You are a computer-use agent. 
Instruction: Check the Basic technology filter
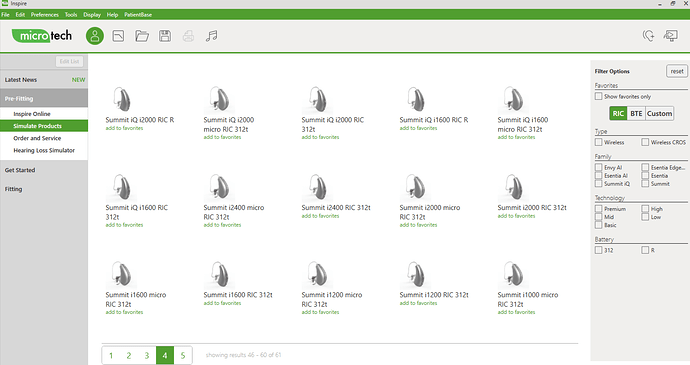598,225
